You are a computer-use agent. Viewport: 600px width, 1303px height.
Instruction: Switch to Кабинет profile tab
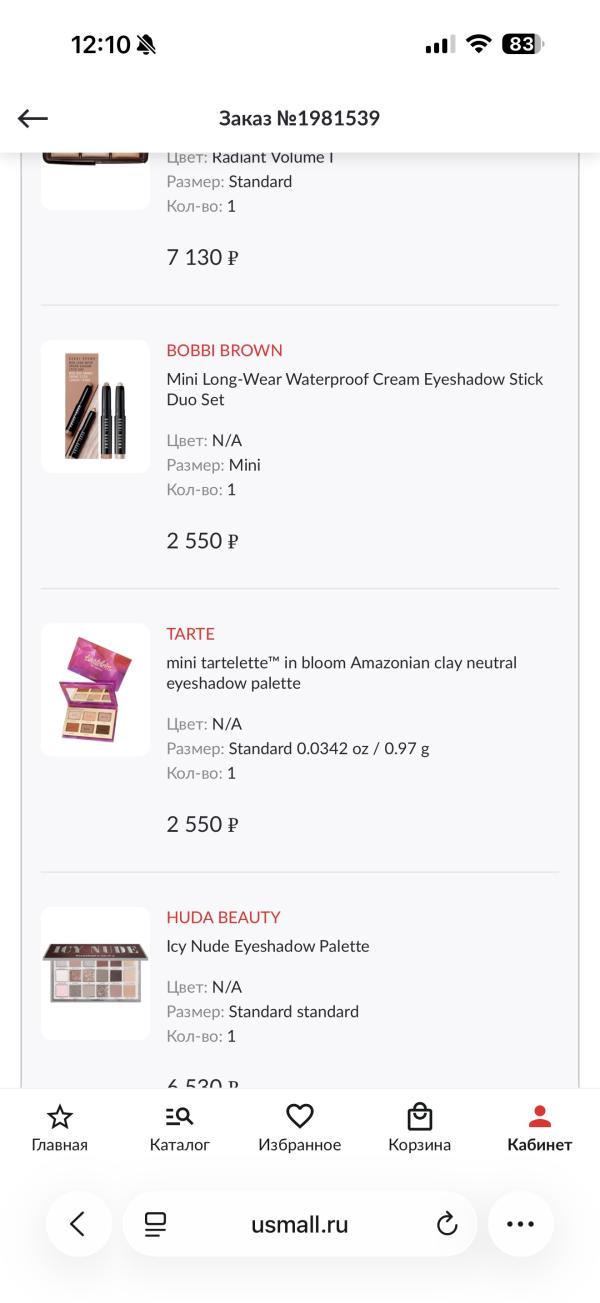pyautogui.click(x=540, y=1129)
